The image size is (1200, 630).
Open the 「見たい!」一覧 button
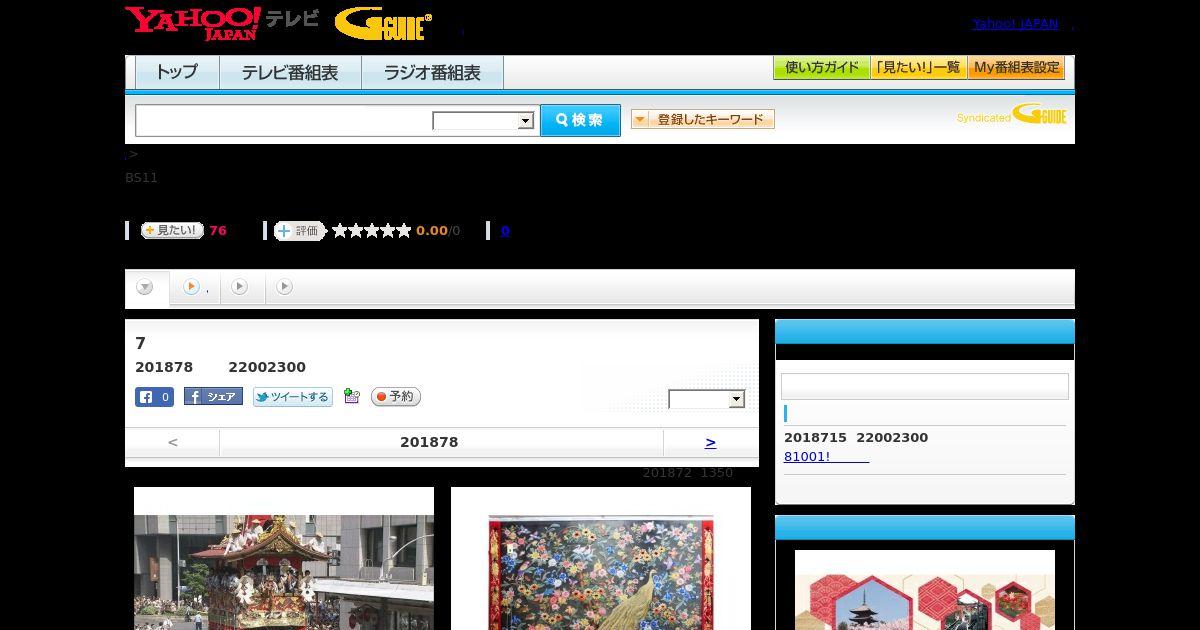tap(918, 68)
